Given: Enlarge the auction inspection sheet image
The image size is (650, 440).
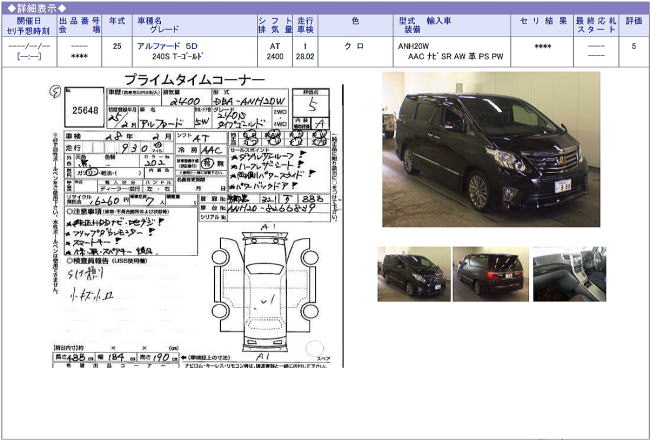Looking at the screenshot, I should (x=197, y=220).
